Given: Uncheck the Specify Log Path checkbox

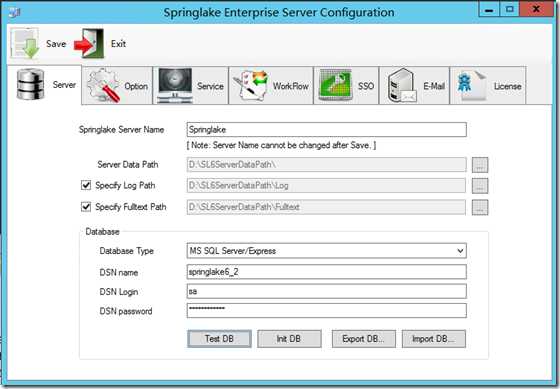Looking at the screenshot, I should pos(86,185).
